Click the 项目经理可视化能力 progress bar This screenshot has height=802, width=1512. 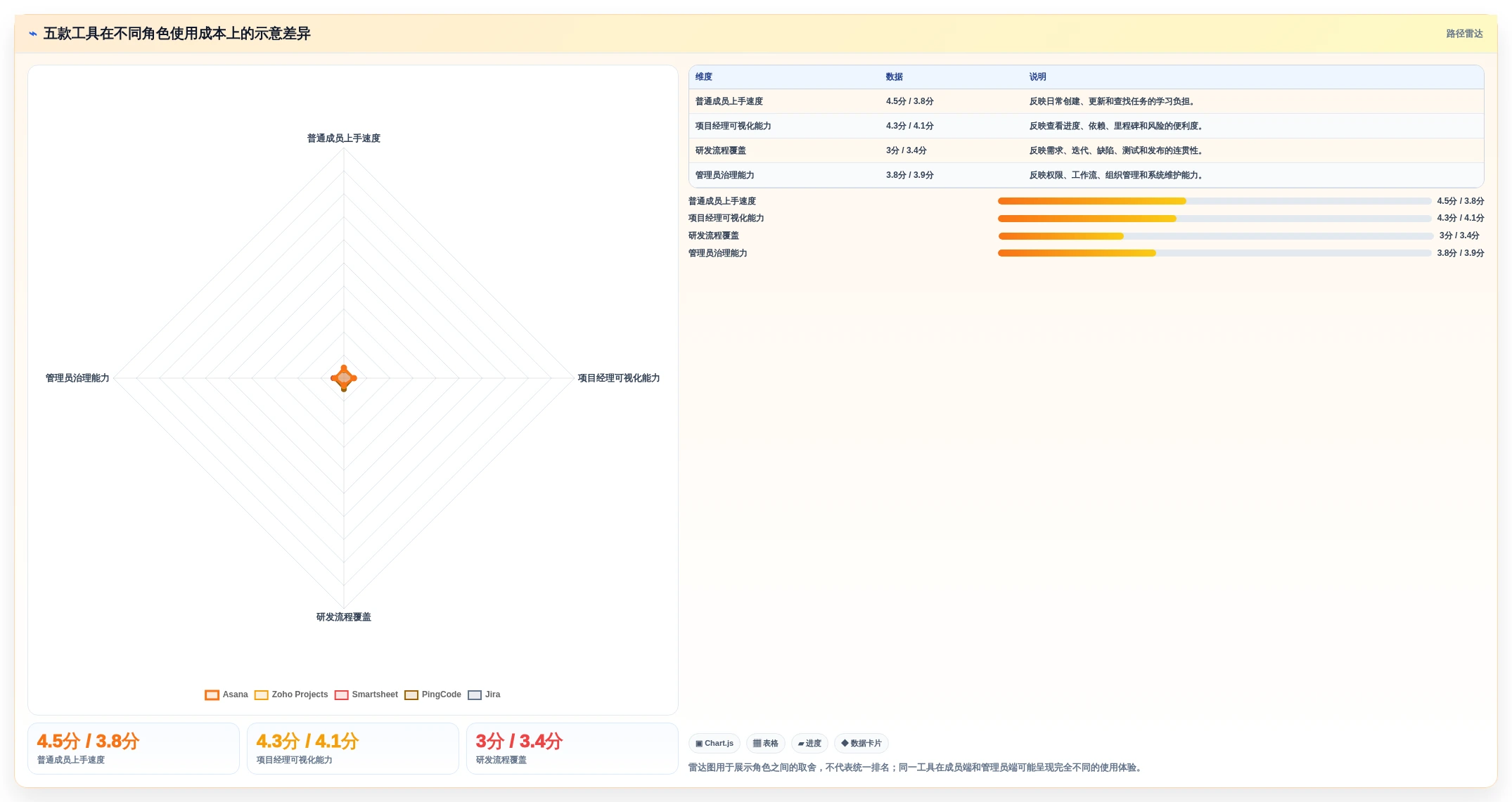pos(1215,219)
